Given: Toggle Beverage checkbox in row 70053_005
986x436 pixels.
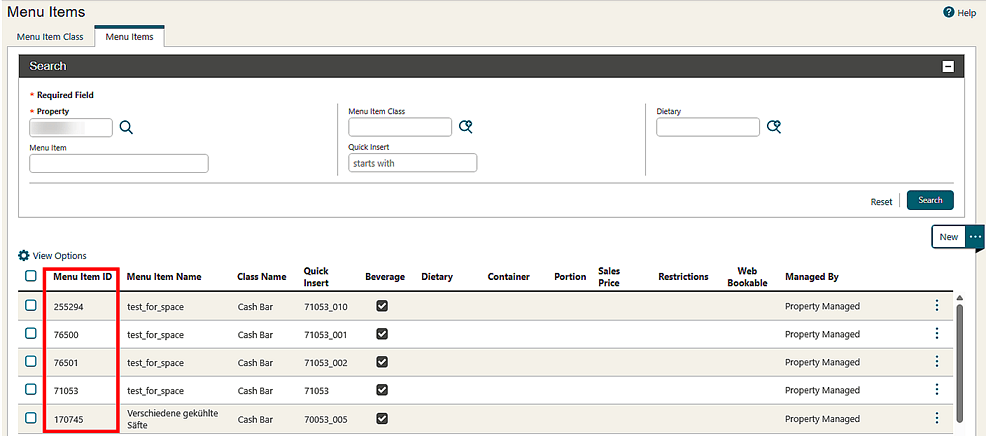Looking at the screenshot, I should (382, 418).
